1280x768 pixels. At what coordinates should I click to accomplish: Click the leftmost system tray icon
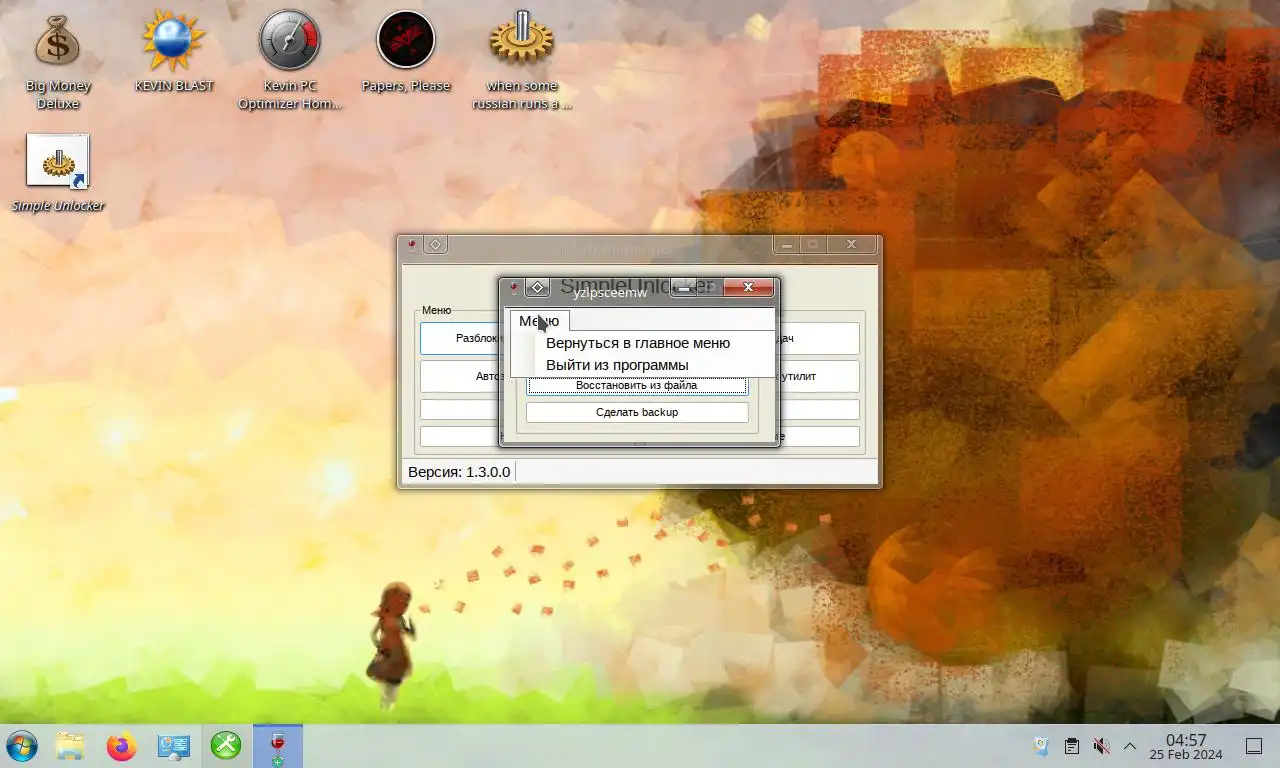[1041, 746]
